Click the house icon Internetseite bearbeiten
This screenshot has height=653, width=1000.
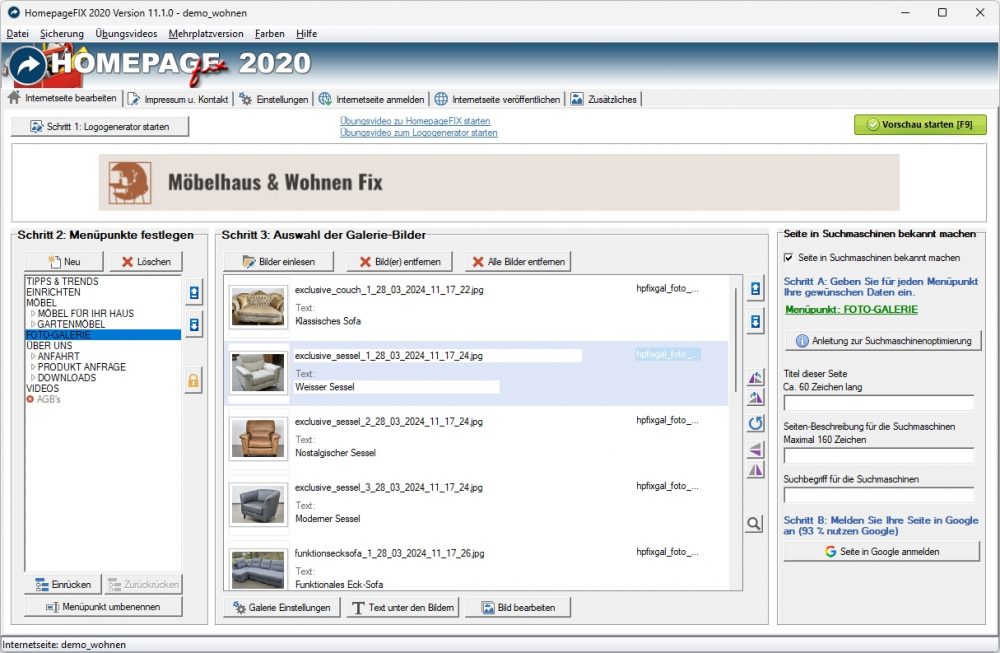point(14,98)
